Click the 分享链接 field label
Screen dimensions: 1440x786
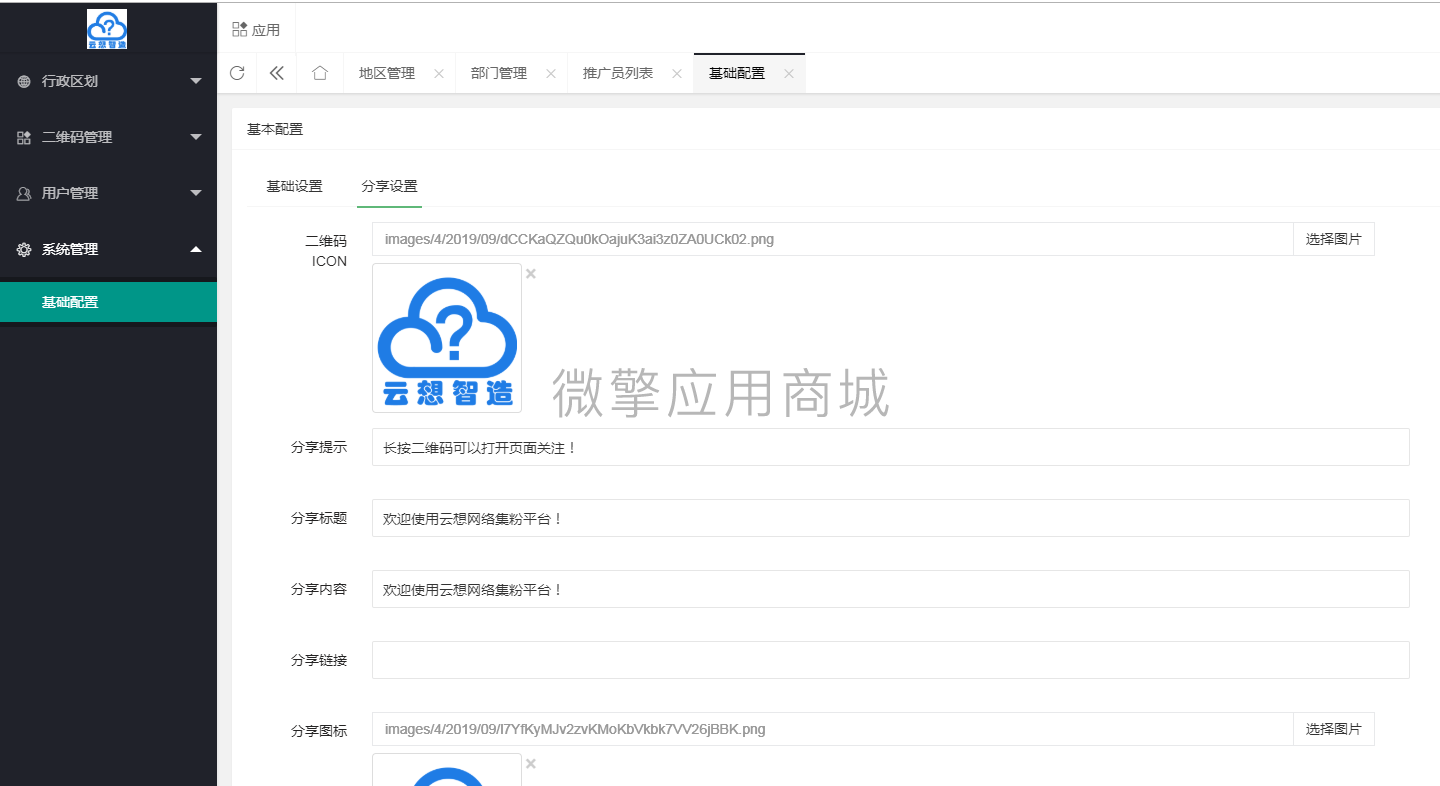click(x=319, y=660)
